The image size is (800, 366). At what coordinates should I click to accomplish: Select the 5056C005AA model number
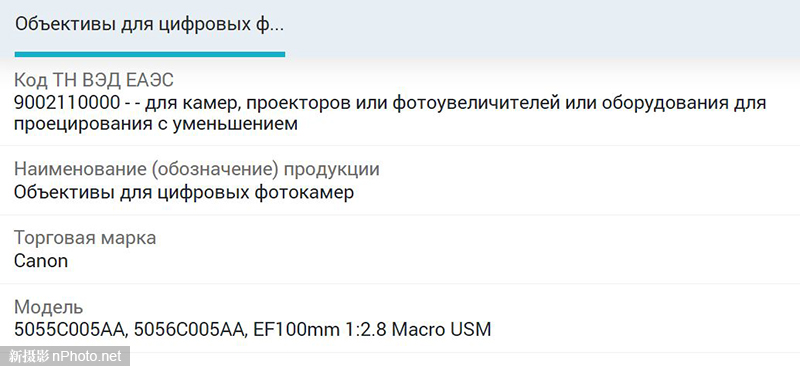[191, 330]
